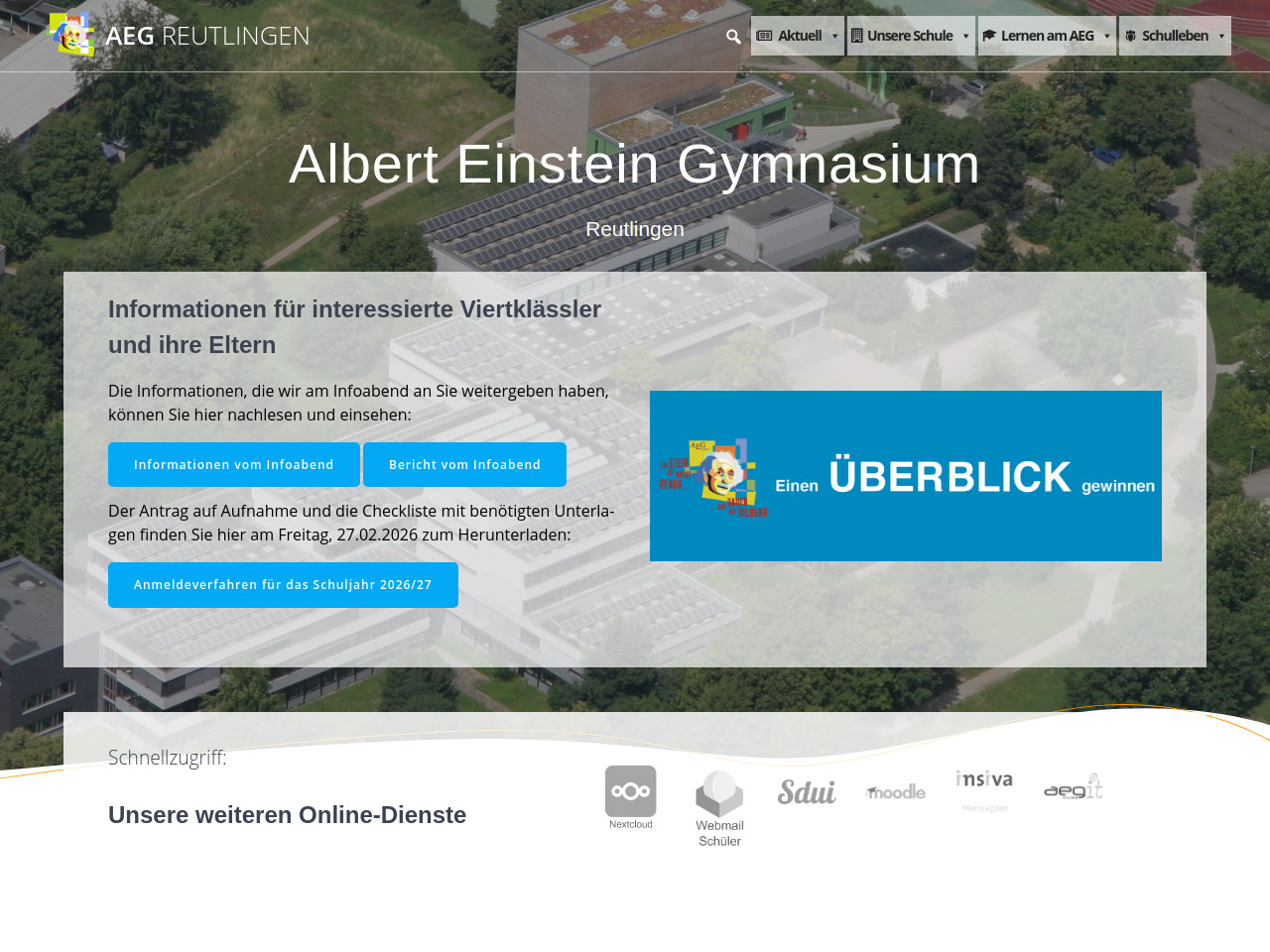Open the Aktuell menu item
The height and width of the screenshot is (952, 1270).
[791, 36]
